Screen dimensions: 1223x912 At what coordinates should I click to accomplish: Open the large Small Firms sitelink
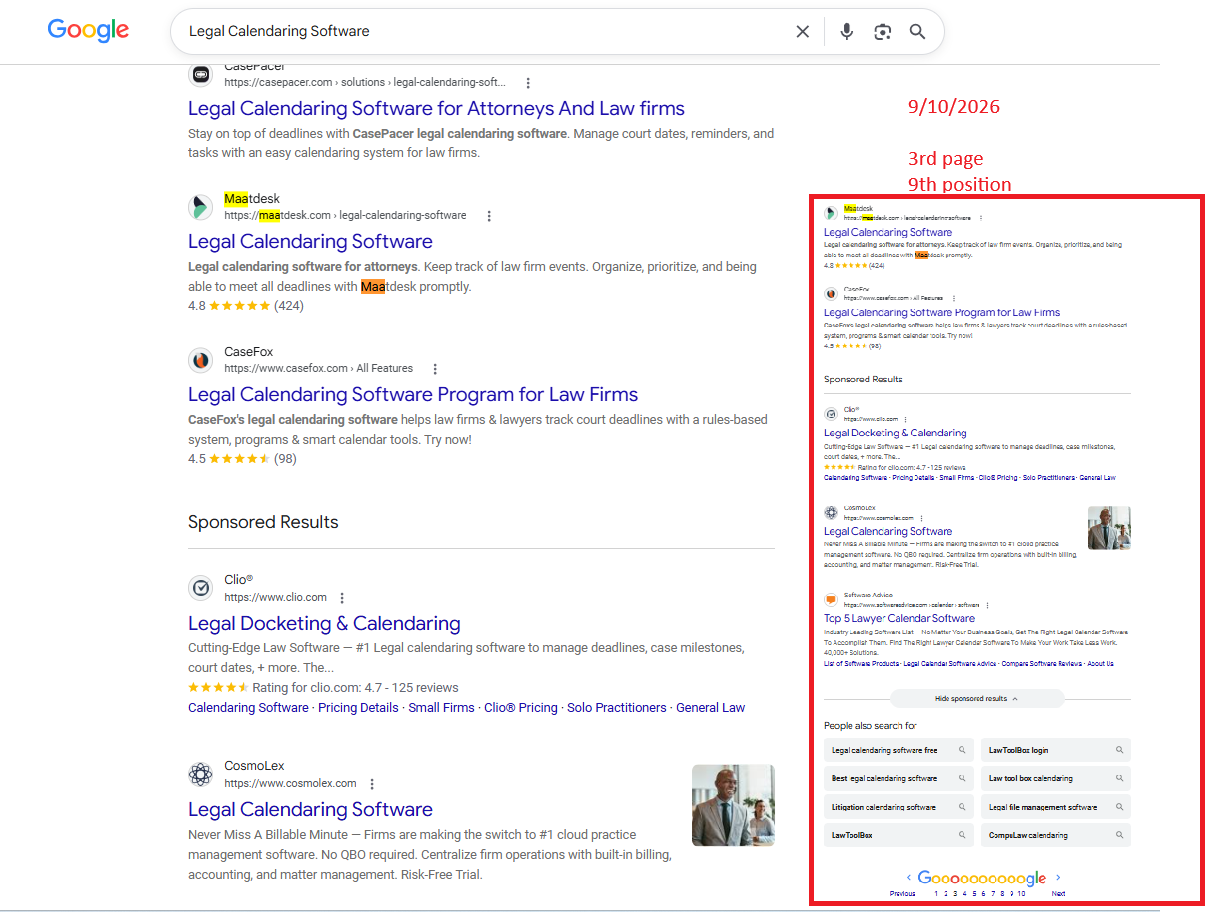tap(441, 707)
